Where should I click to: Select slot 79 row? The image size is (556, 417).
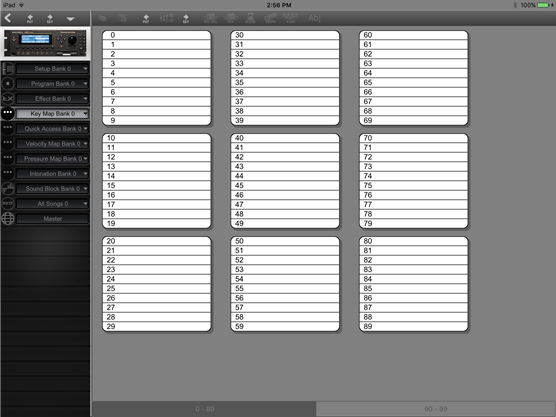point(413,223)
